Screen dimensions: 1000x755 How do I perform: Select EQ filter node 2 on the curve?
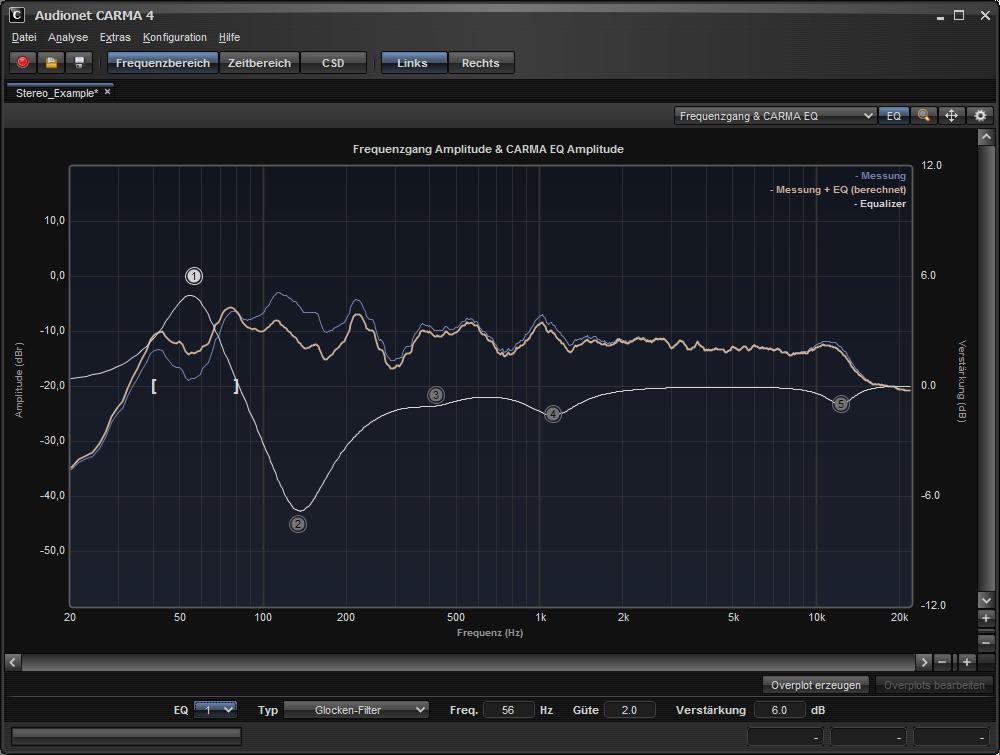298,524
